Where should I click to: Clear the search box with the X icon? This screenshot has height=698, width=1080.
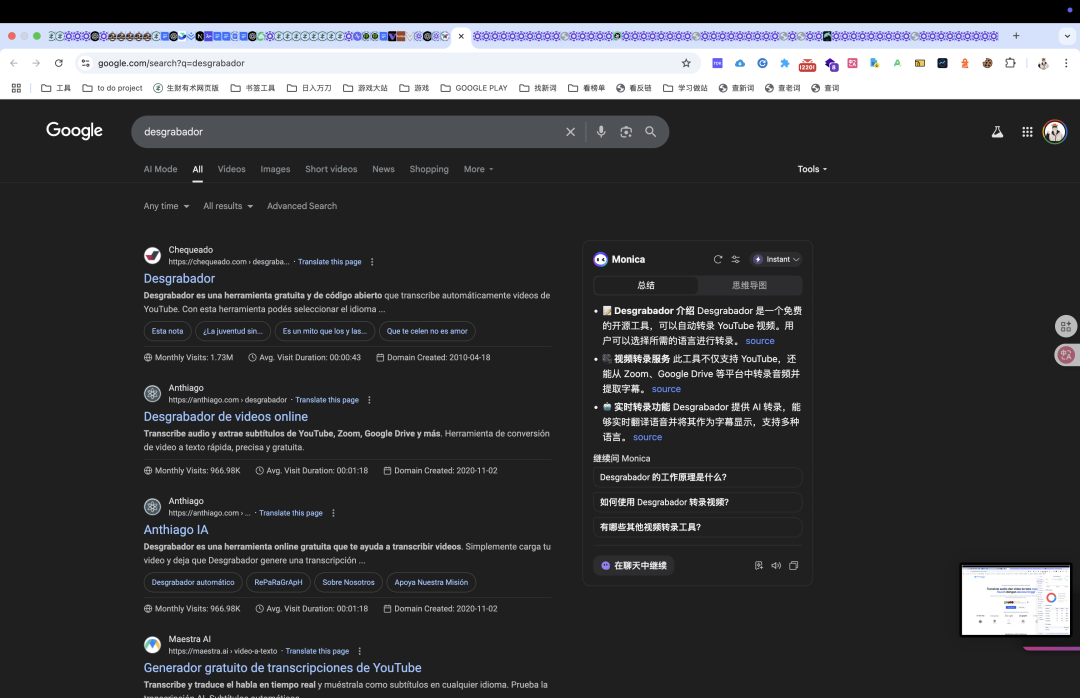point(570,132)
